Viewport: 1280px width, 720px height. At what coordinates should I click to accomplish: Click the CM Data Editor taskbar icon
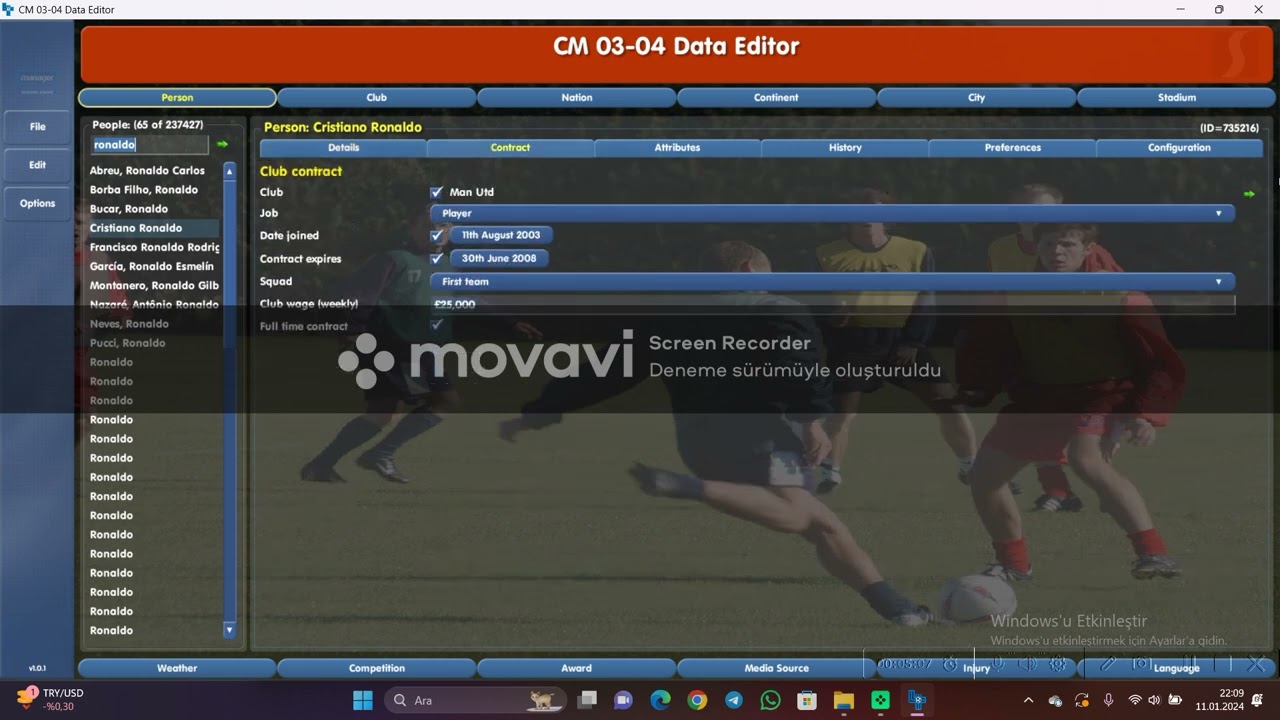click(917, 700)
